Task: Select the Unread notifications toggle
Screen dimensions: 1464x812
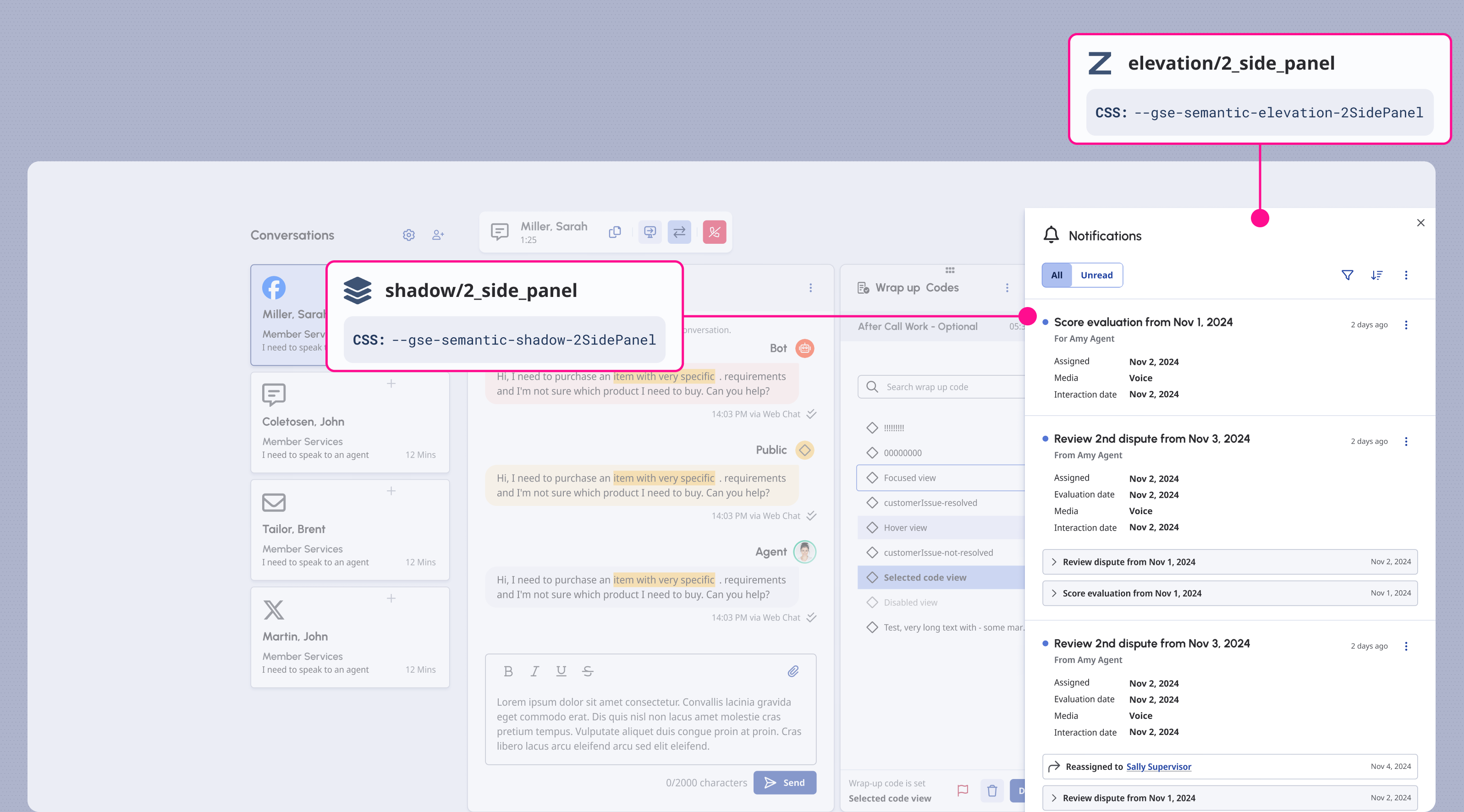Action: pyautogui.click(x=1096, y=275)
